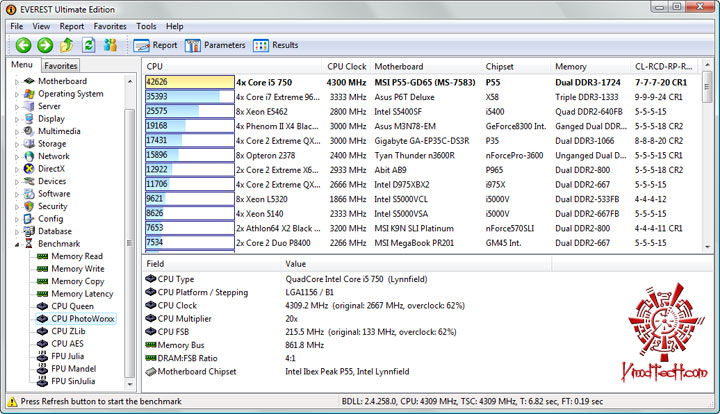
Task: Select the Memory Latency benchmark icon
Action: [x=42, y=294]
